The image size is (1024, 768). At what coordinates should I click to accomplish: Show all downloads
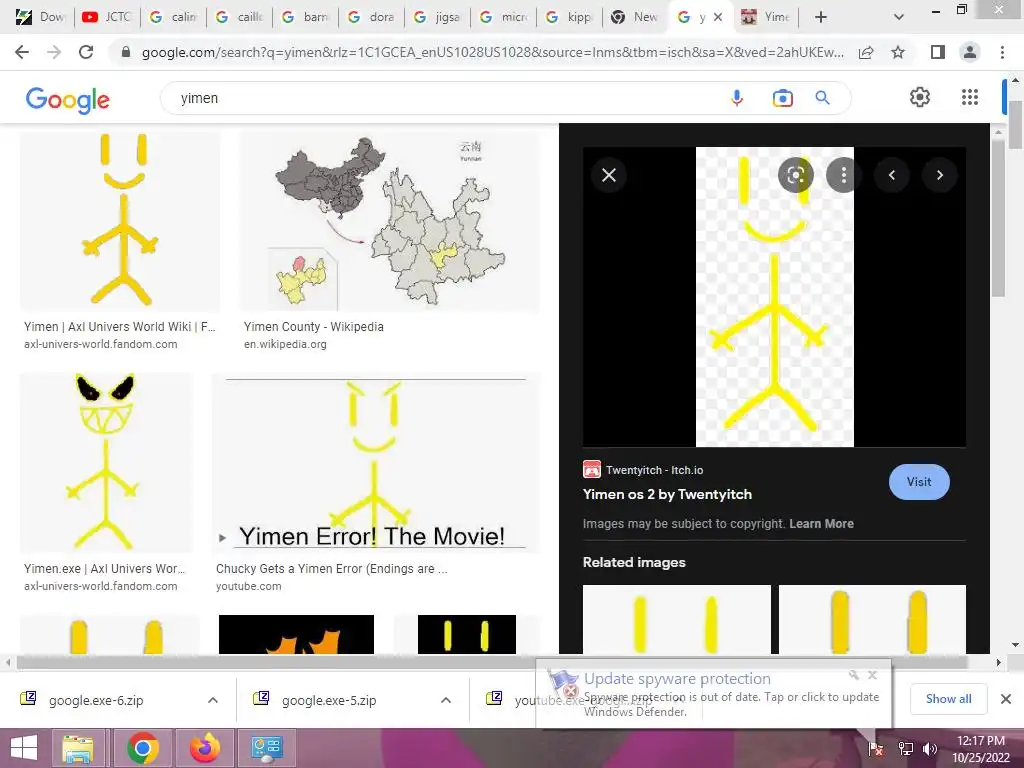coord(948,699)
